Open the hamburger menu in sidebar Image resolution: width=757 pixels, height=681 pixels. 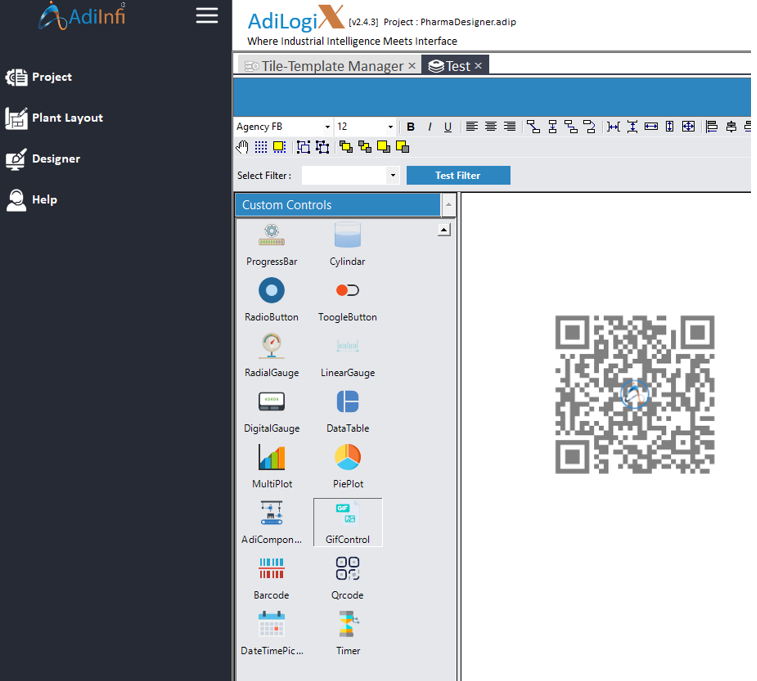click(207, 15)
